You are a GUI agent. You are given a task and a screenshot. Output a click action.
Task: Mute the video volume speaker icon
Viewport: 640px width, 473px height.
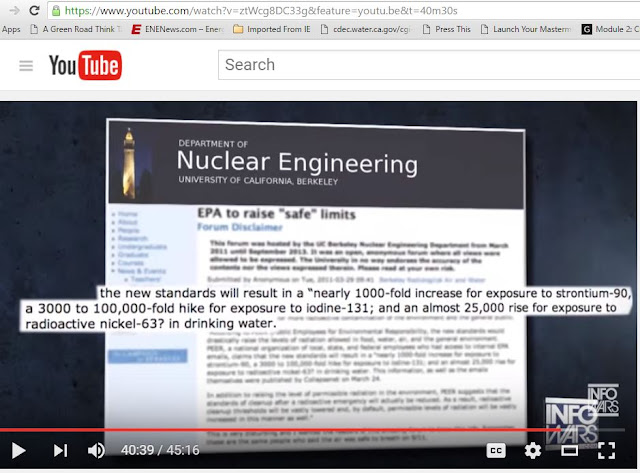[96, 451]
